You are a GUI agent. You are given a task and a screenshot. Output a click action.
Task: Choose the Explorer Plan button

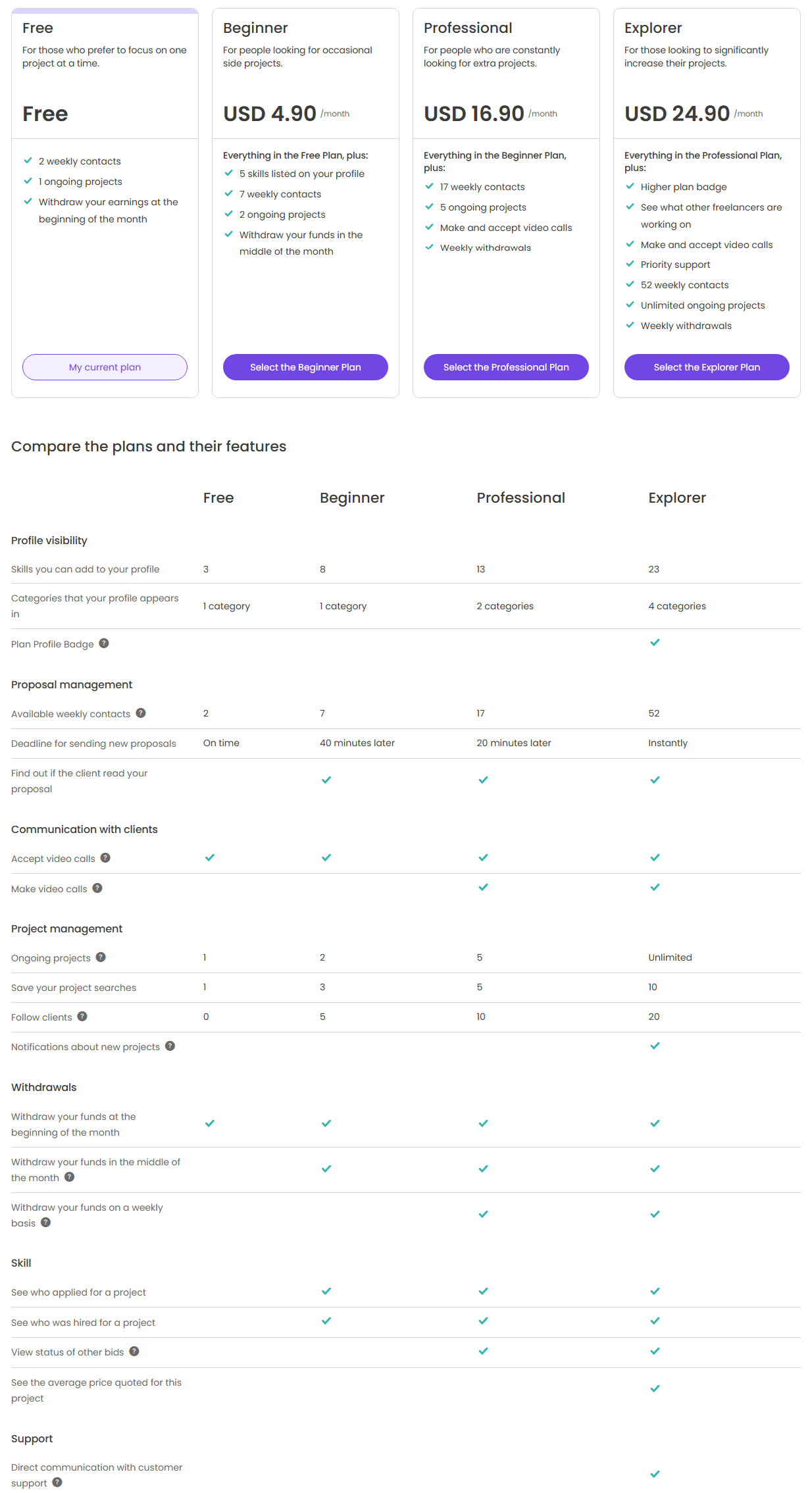point(707,367)
